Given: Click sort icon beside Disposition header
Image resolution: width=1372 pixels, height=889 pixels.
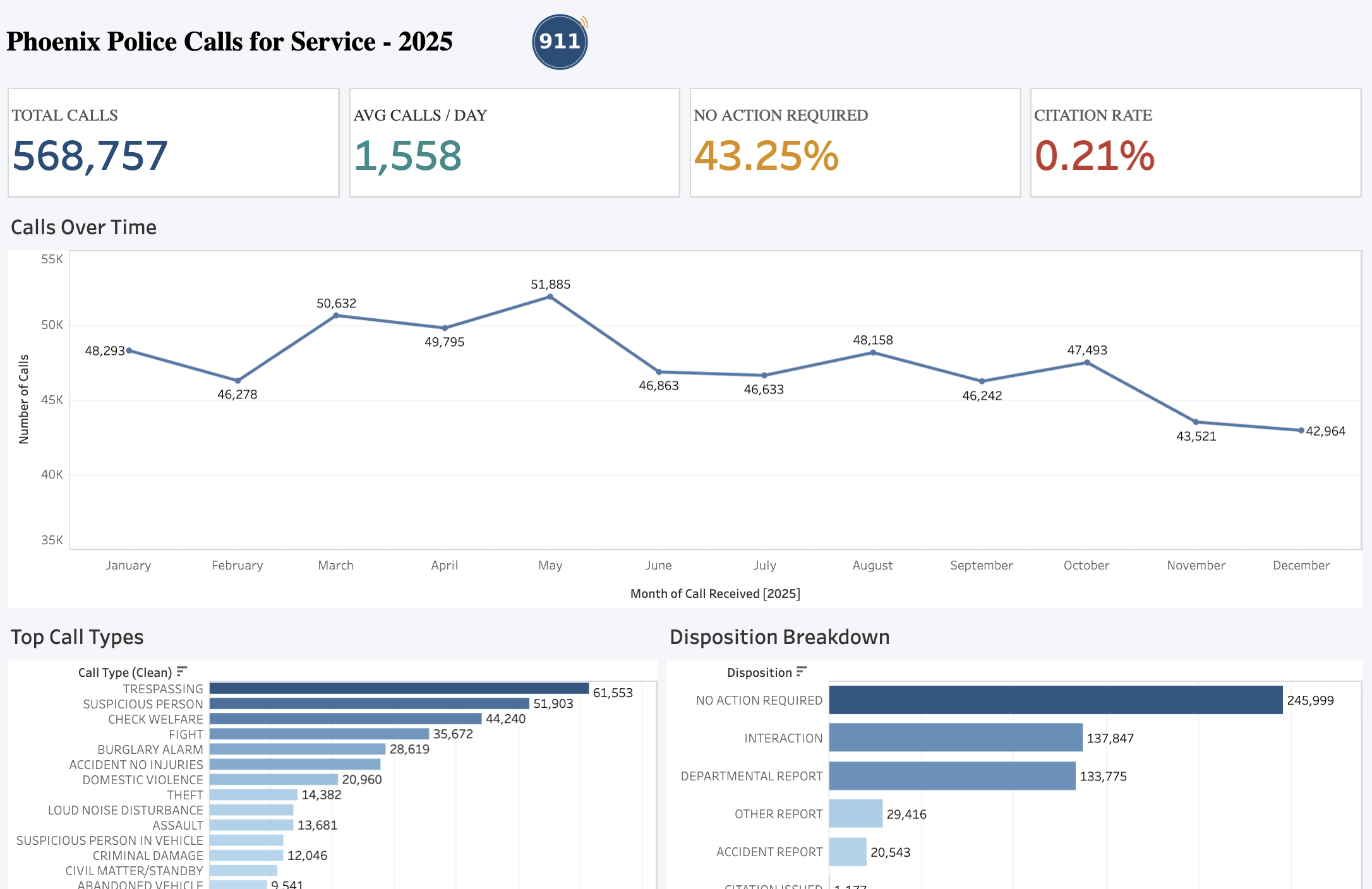Looking at the screenshot, I should point(802,671).
